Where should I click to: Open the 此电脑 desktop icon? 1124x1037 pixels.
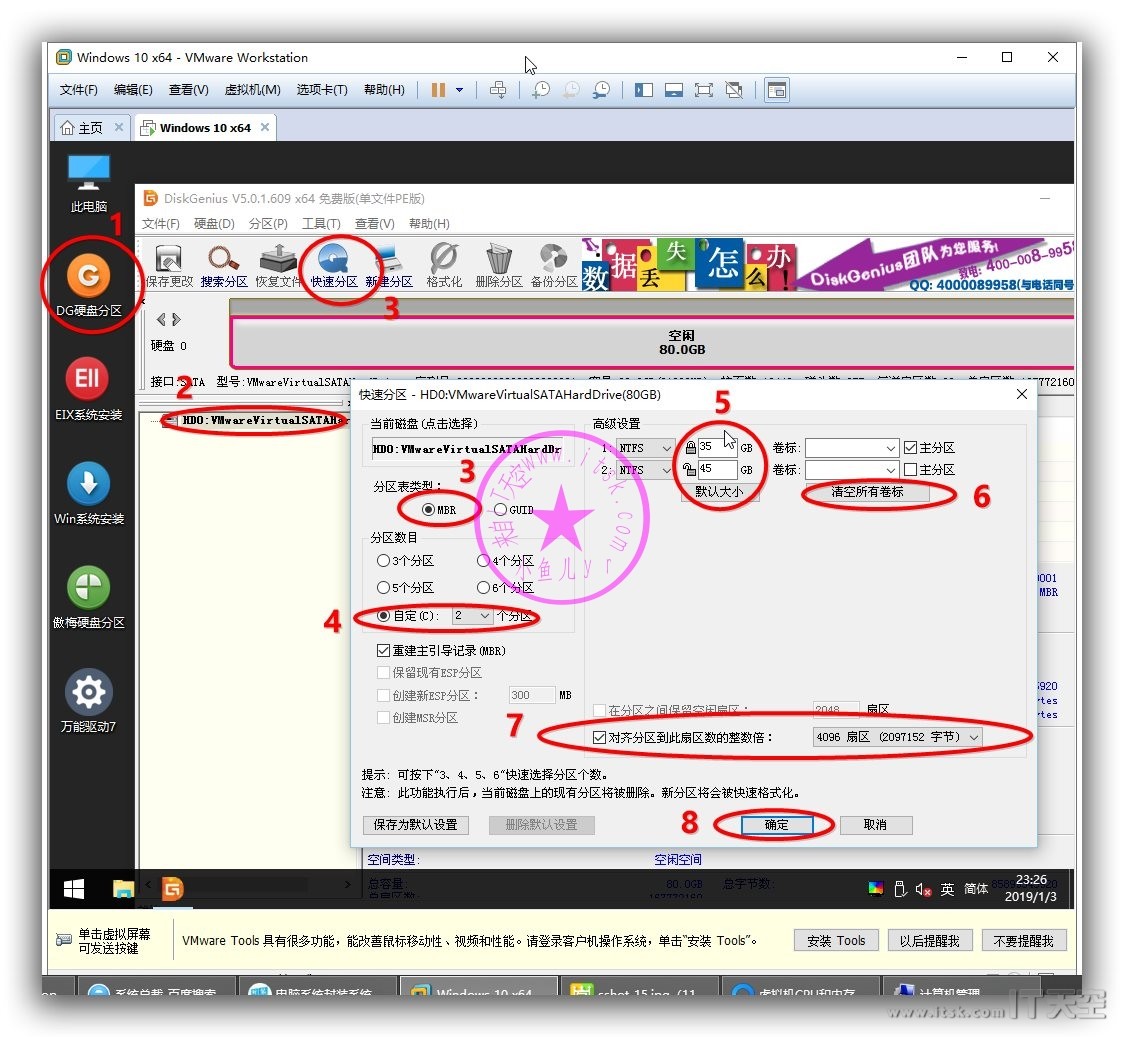[88, 183]
